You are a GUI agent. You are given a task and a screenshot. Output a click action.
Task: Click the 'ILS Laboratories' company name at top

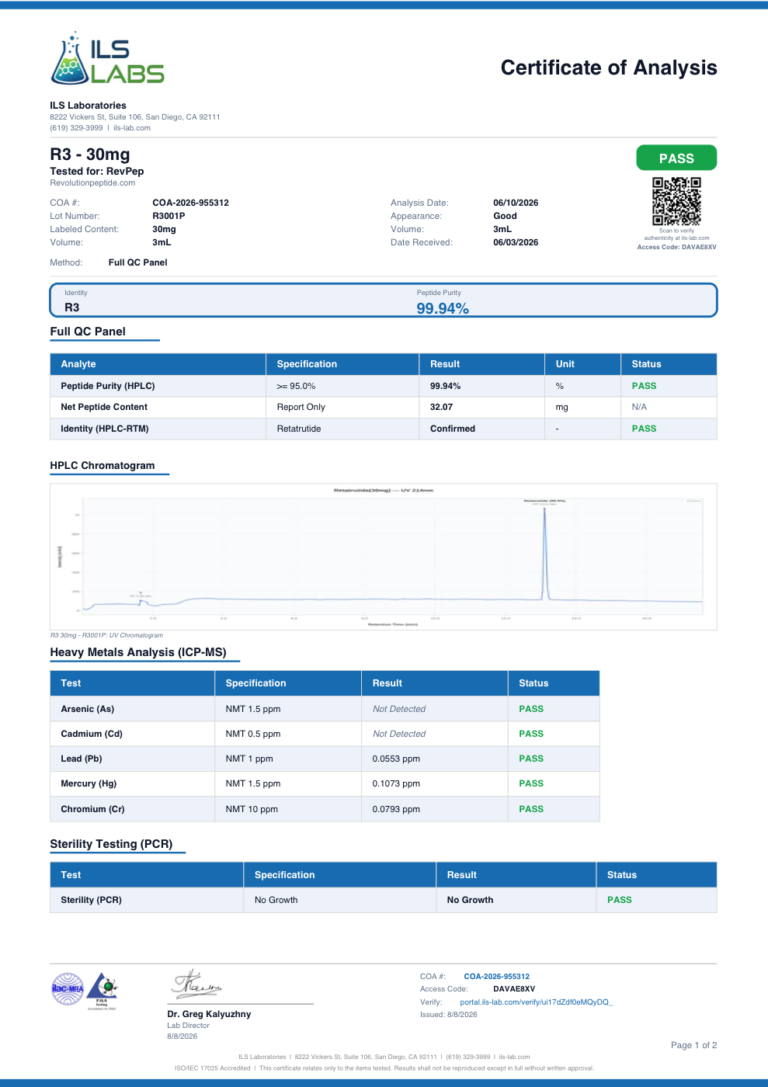(88, 105)
